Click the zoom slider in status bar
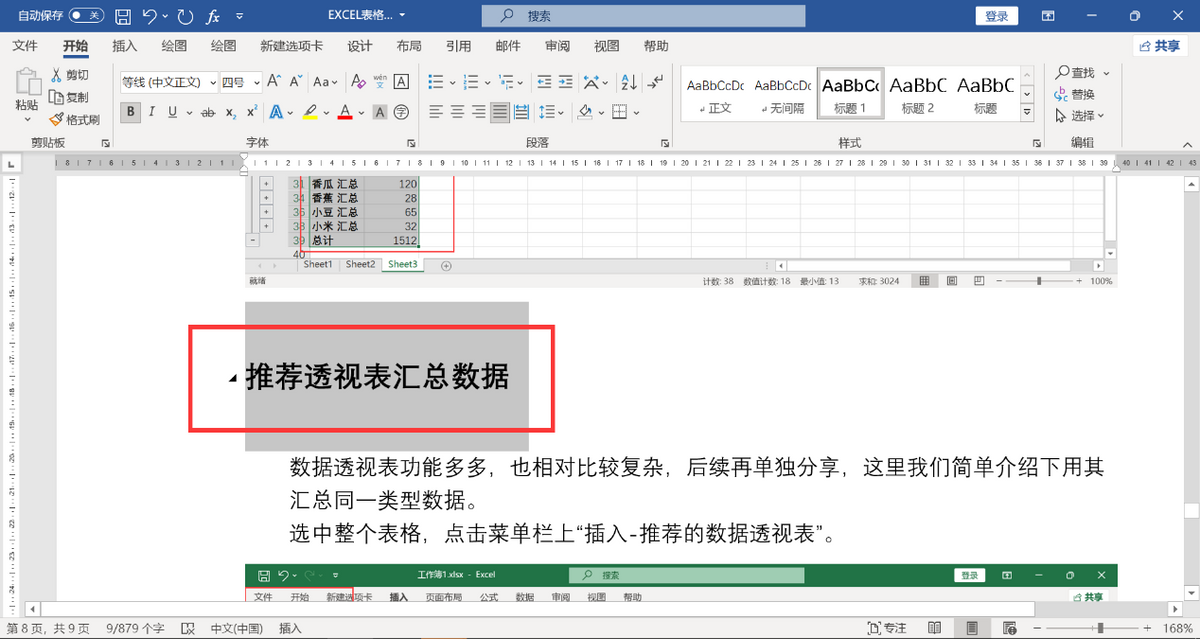 [1100, 628]
